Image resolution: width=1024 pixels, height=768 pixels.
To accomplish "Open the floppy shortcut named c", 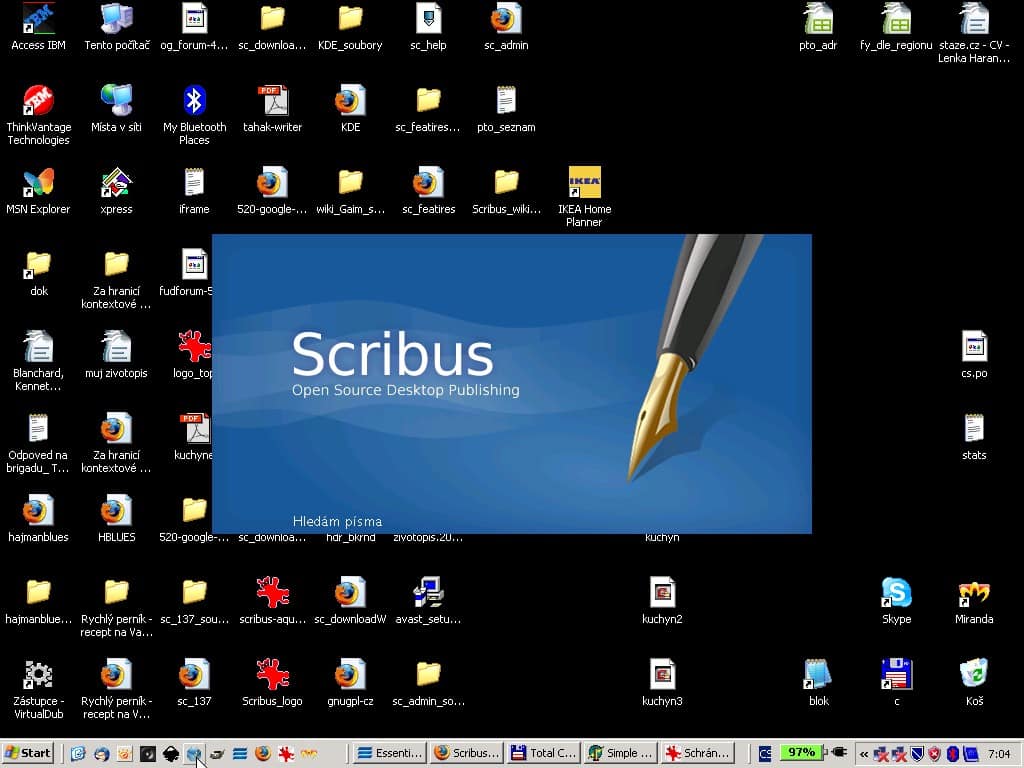I will 897,682.
